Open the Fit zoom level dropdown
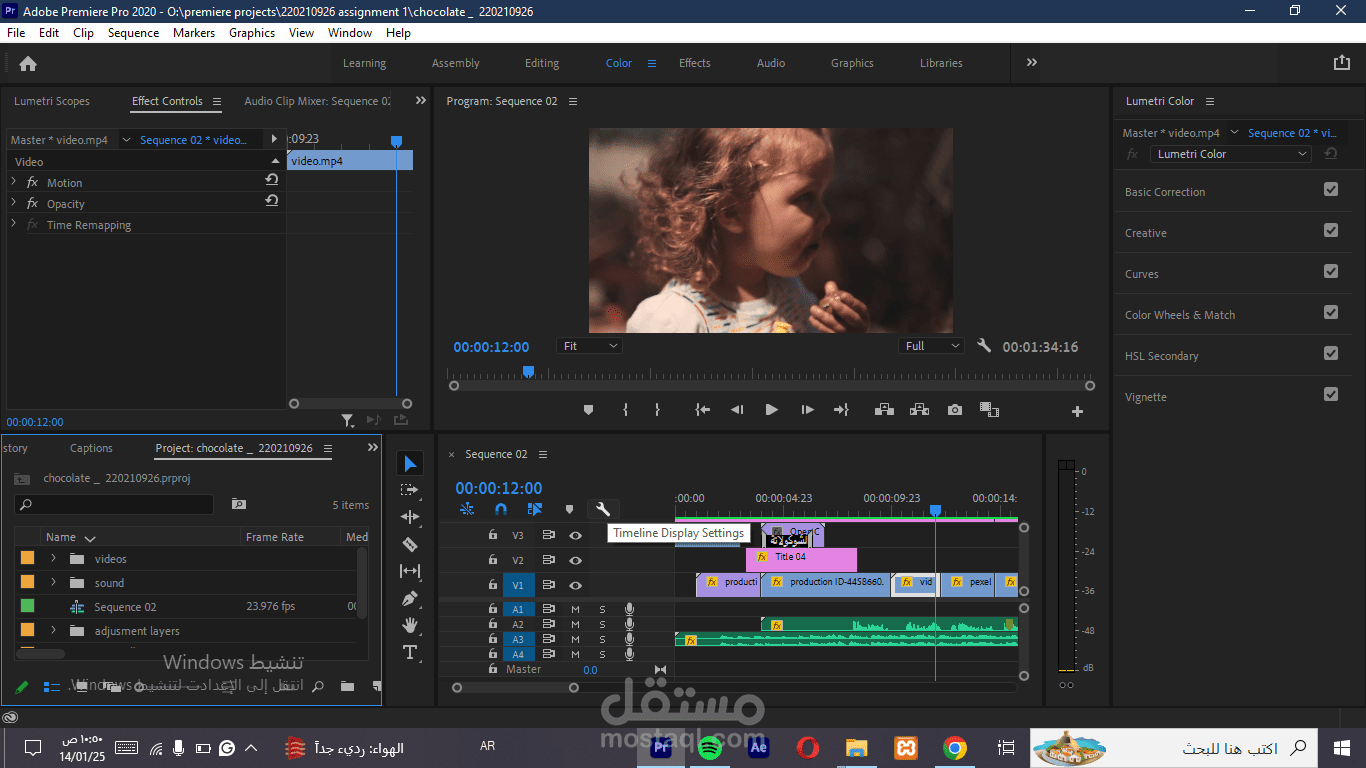The height and width of the screenshot is (768, 1366). pyautogui.click(x=590, y=346)
